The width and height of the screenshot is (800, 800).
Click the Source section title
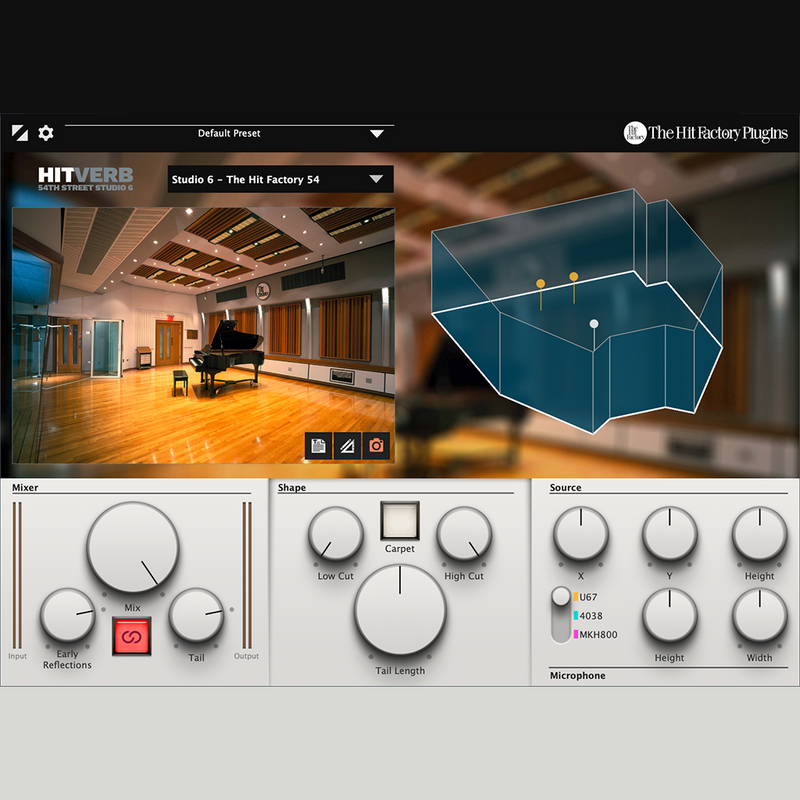coord(565,488)
